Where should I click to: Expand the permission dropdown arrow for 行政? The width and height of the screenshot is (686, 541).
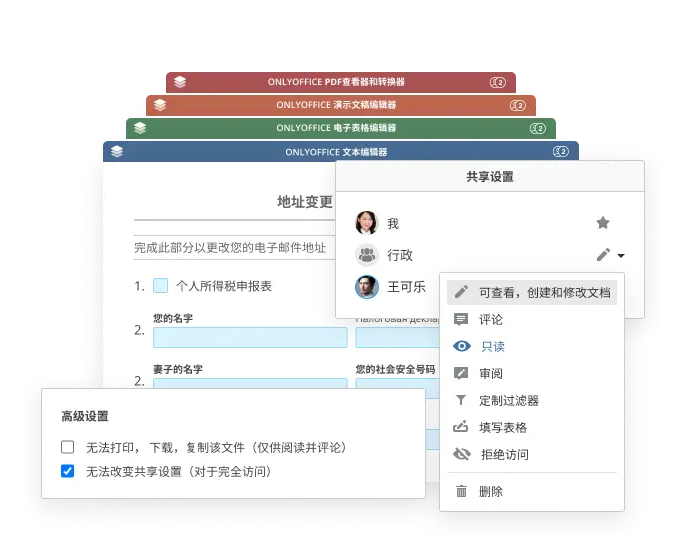(621, 255)
